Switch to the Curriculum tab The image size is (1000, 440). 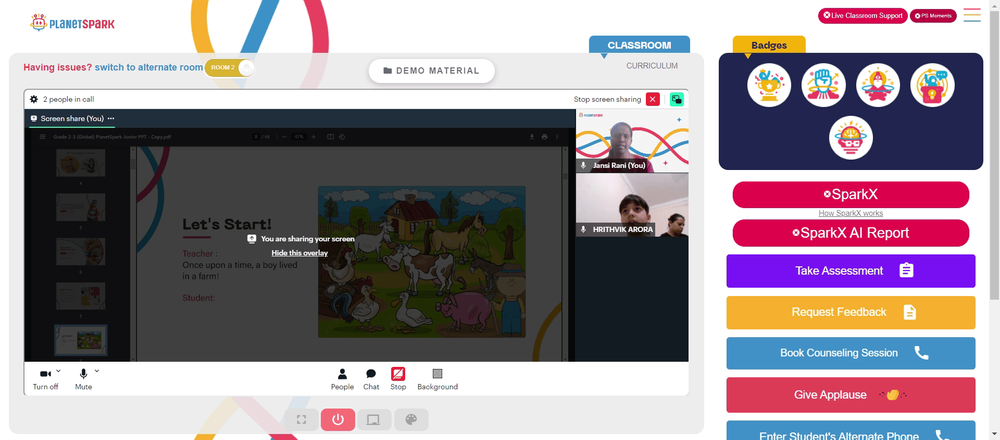click(x=652, y=66)
